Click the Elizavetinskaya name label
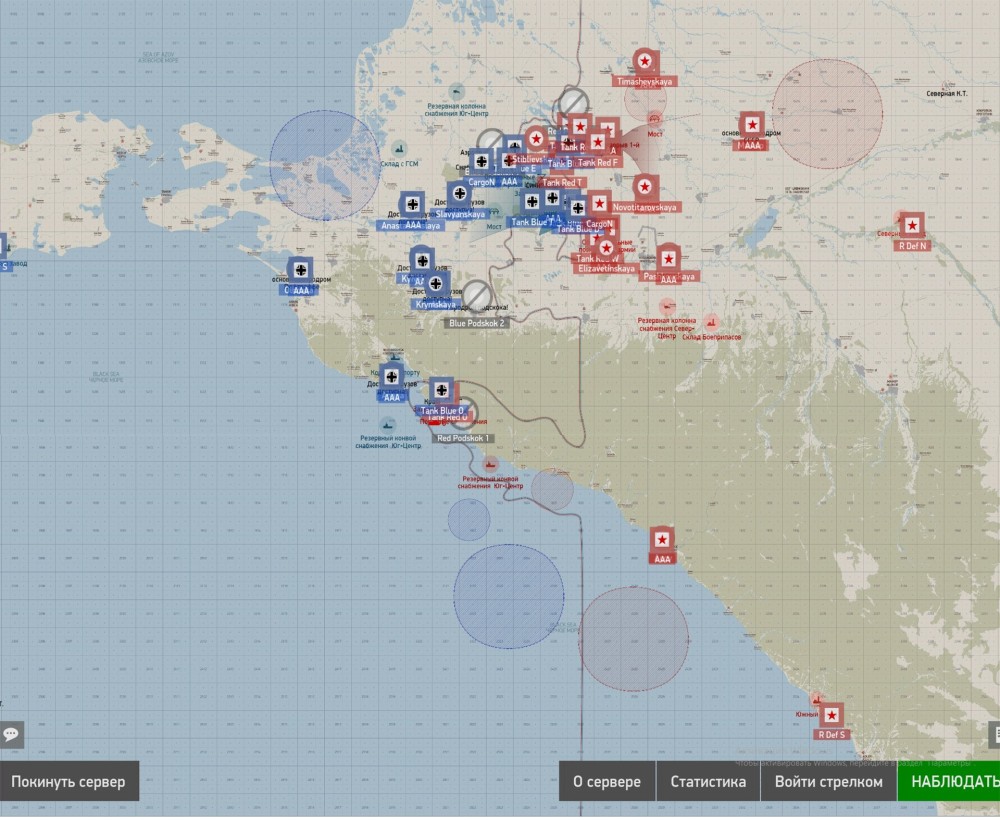The image size is (1000, 820). click(606, 269)
